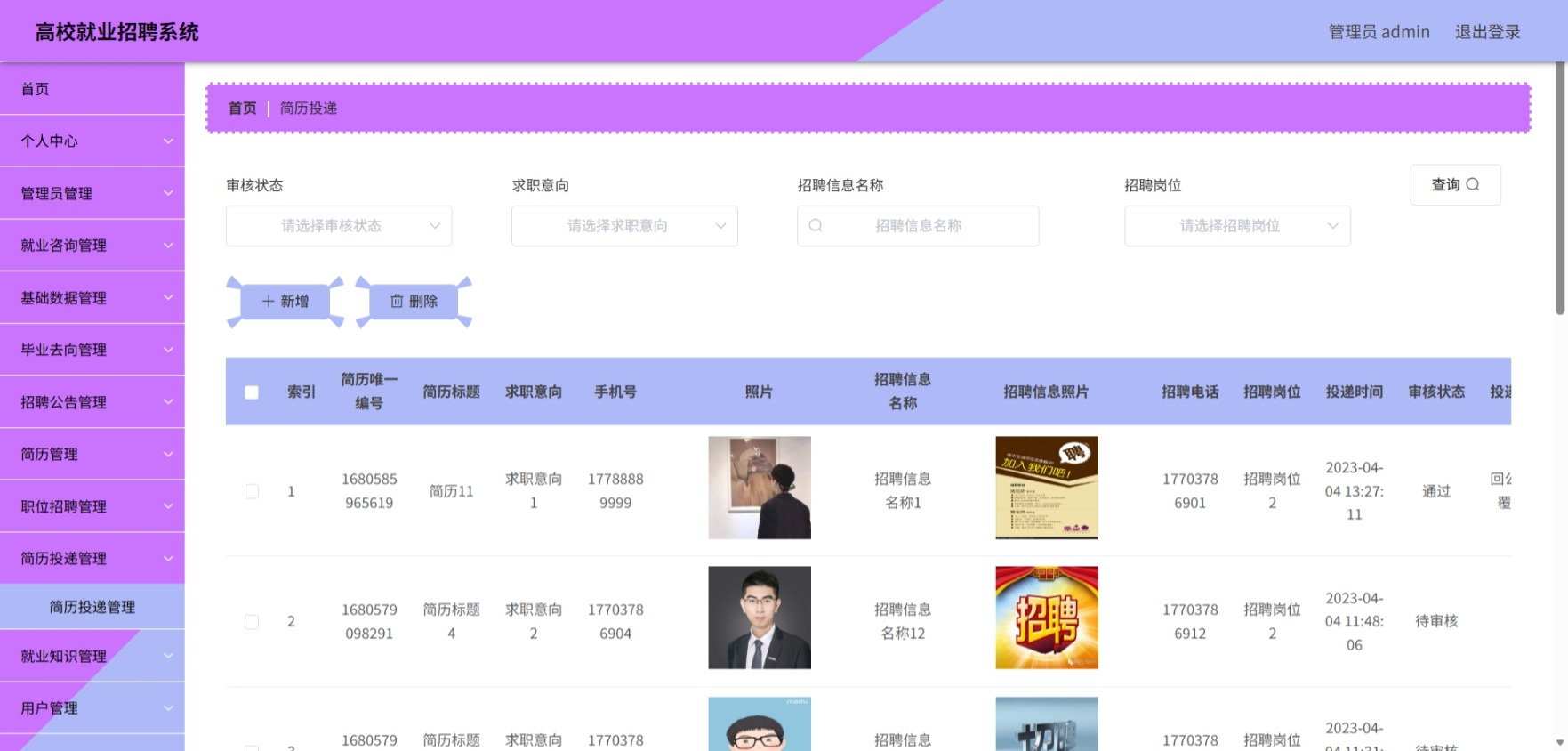The image size is (1568, 751).
Task: Expand the 基础数据管理 sidebar menu
Action: click(x=92, y=297)
